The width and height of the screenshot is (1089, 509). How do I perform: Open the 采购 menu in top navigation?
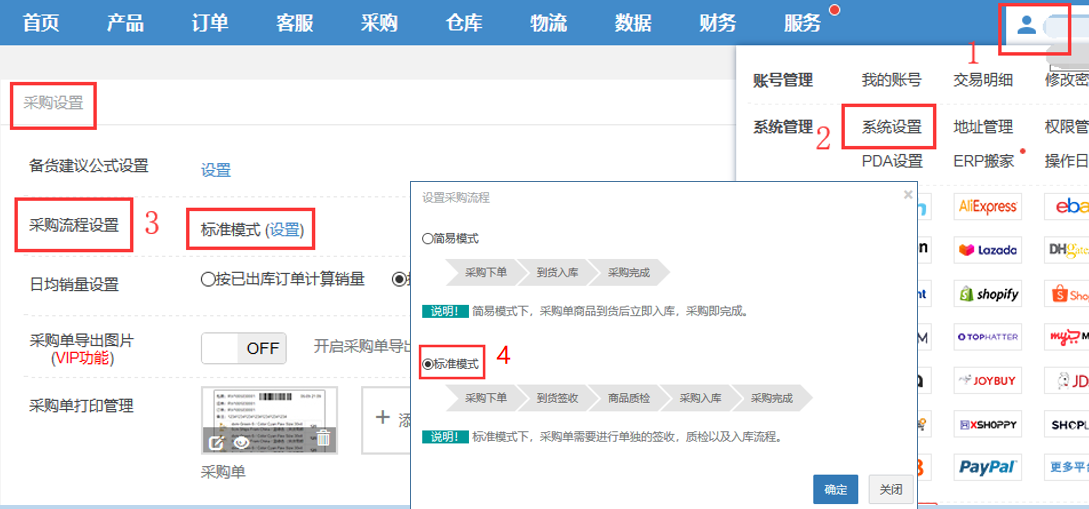tap(379, 23)
